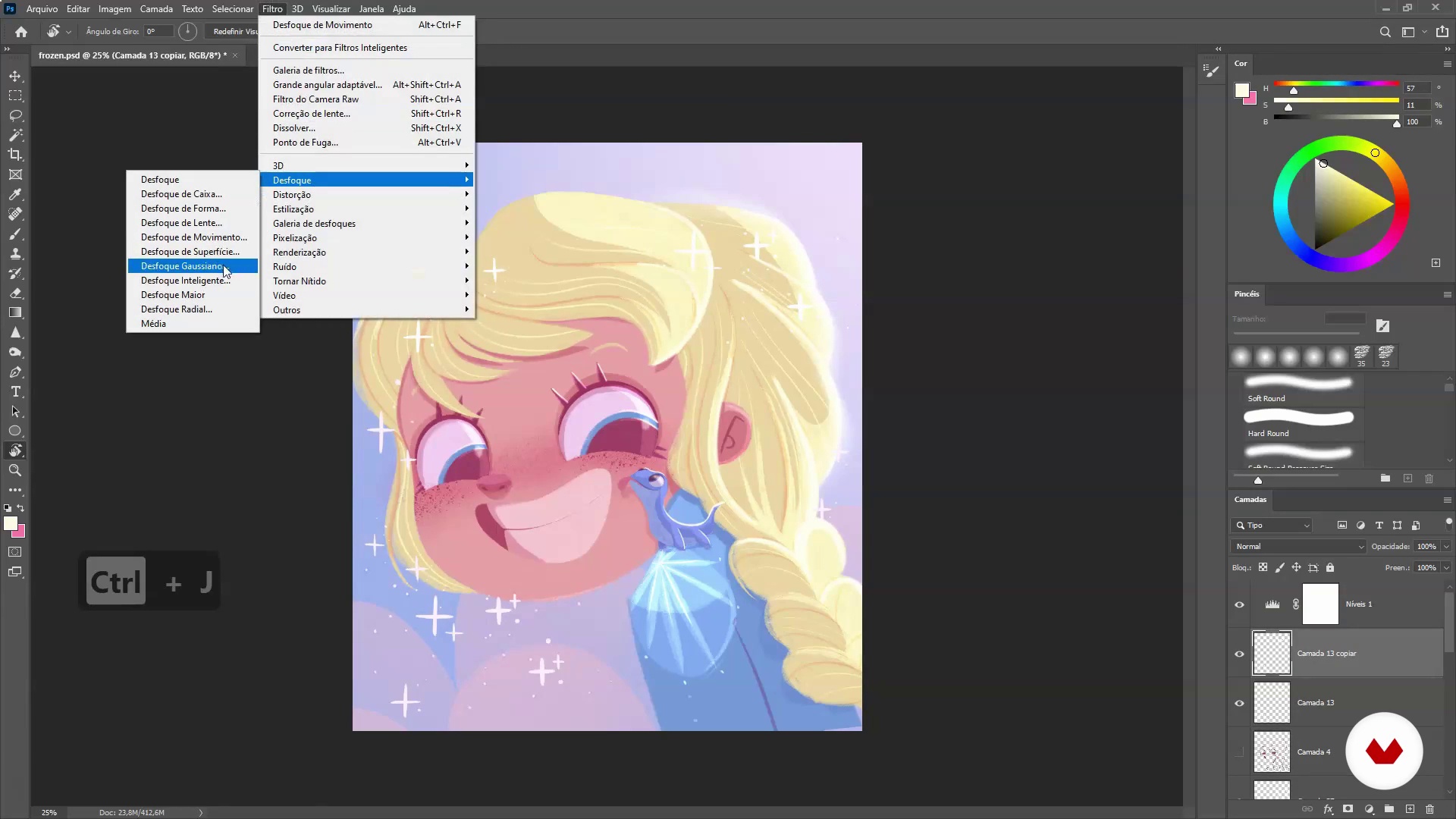Viewport: 1456px width, 819px height.
Task: Select the Eraser tool
Action: coord(15,293)
